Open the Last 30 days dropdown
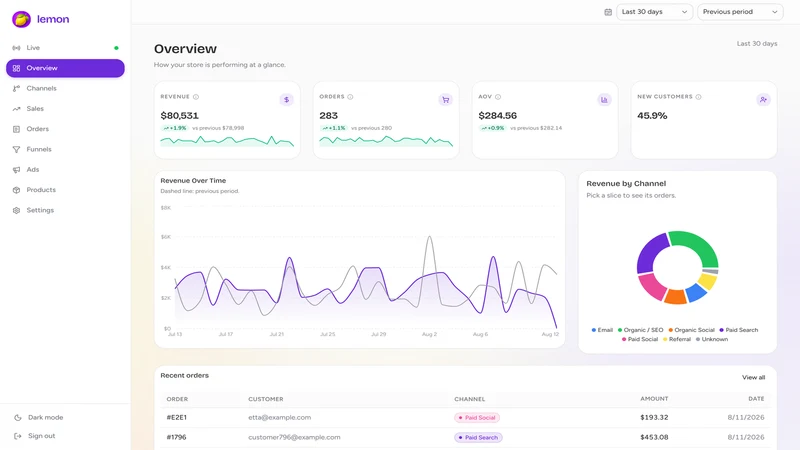 (x=654, y=12)
